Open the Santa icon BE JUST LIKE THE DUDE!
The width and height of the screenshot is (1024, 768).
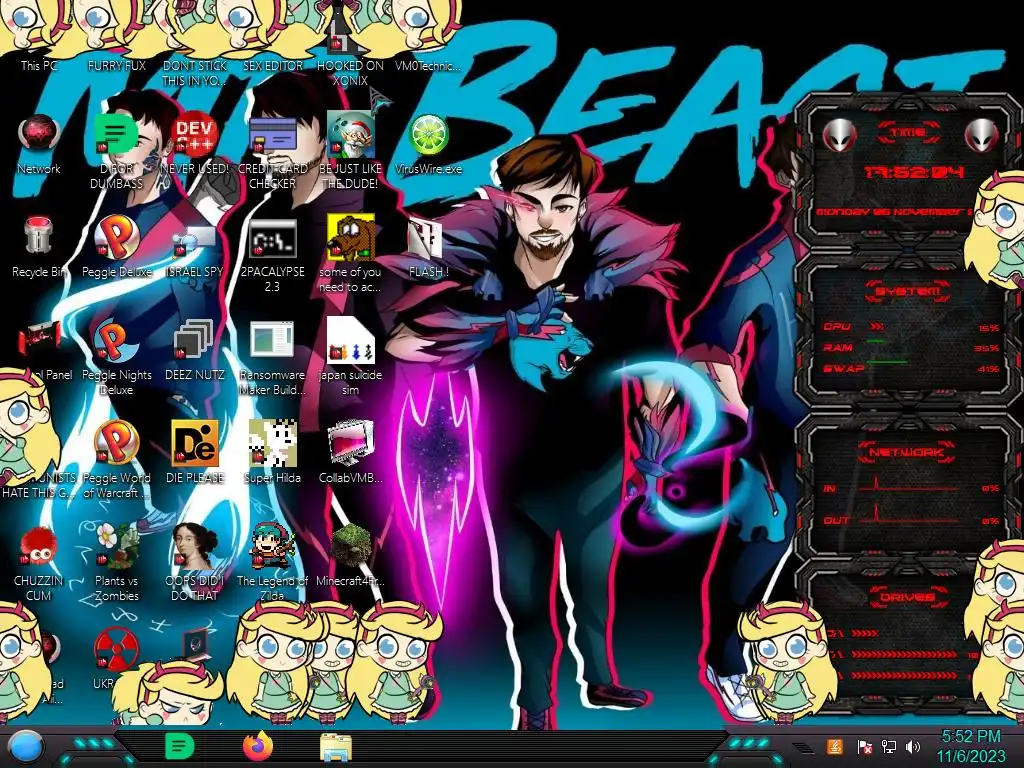(x=350, y=135)
